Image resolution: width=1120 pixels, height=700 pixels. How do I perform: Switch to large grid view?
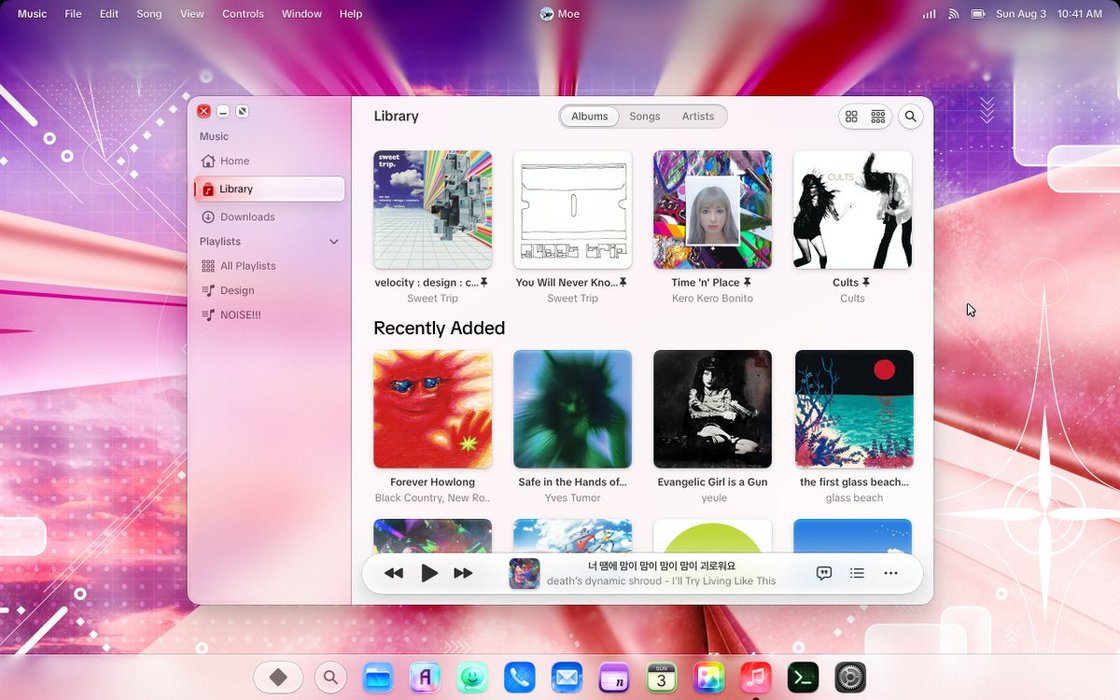click(x=851, y=116)
